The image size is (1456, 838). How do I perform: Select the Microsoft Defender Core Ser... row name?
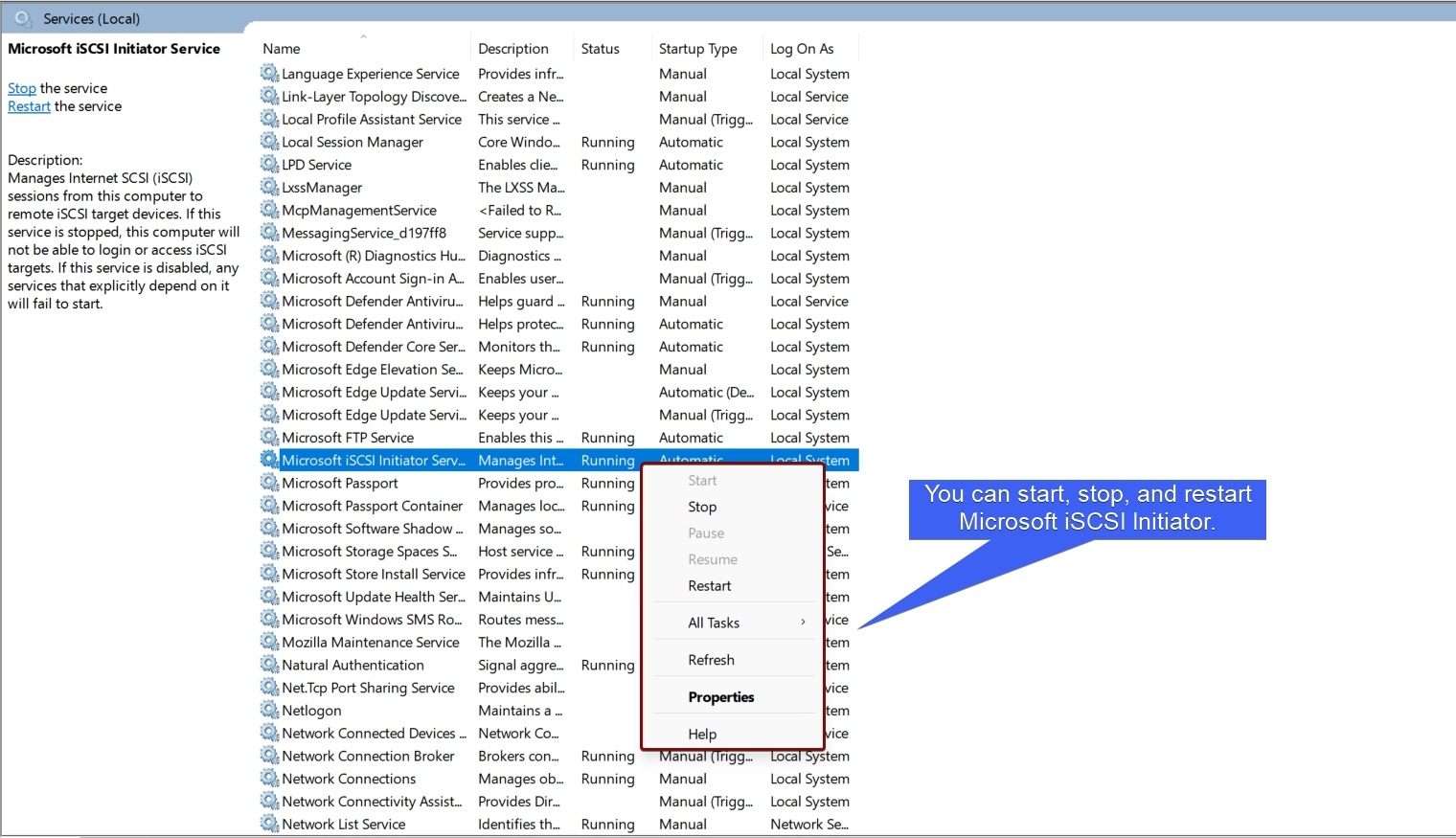click(x=374, y=347)
